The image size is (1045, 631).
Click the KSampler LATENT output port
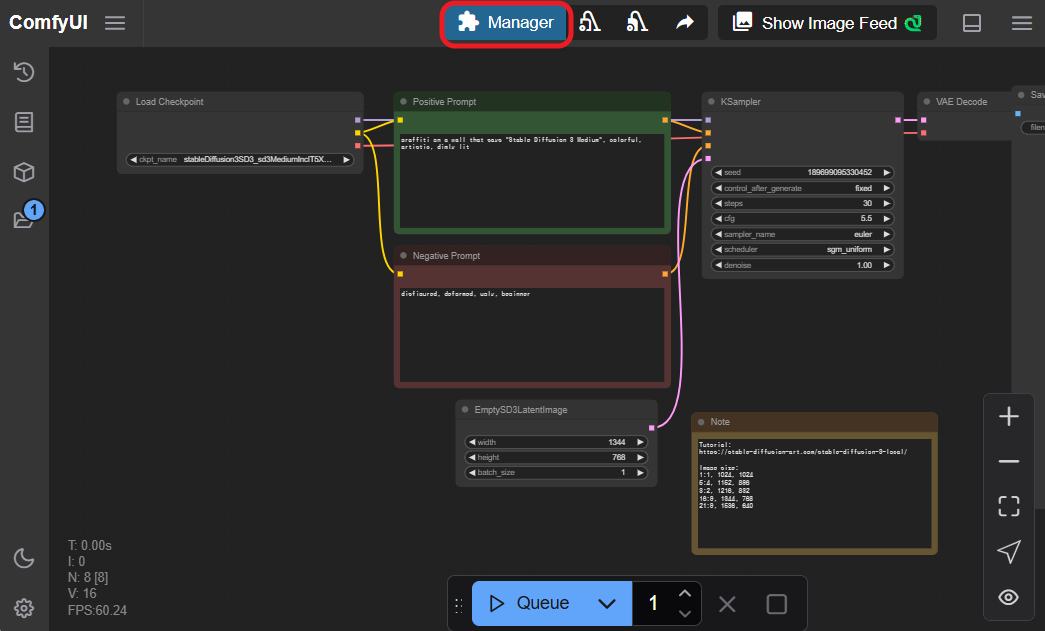(x=898, y=120)
